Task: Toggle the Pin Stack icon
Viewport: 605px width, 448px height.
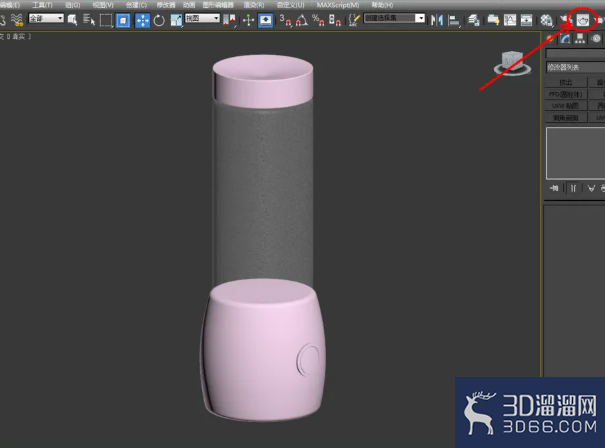Action: (554, 188)
